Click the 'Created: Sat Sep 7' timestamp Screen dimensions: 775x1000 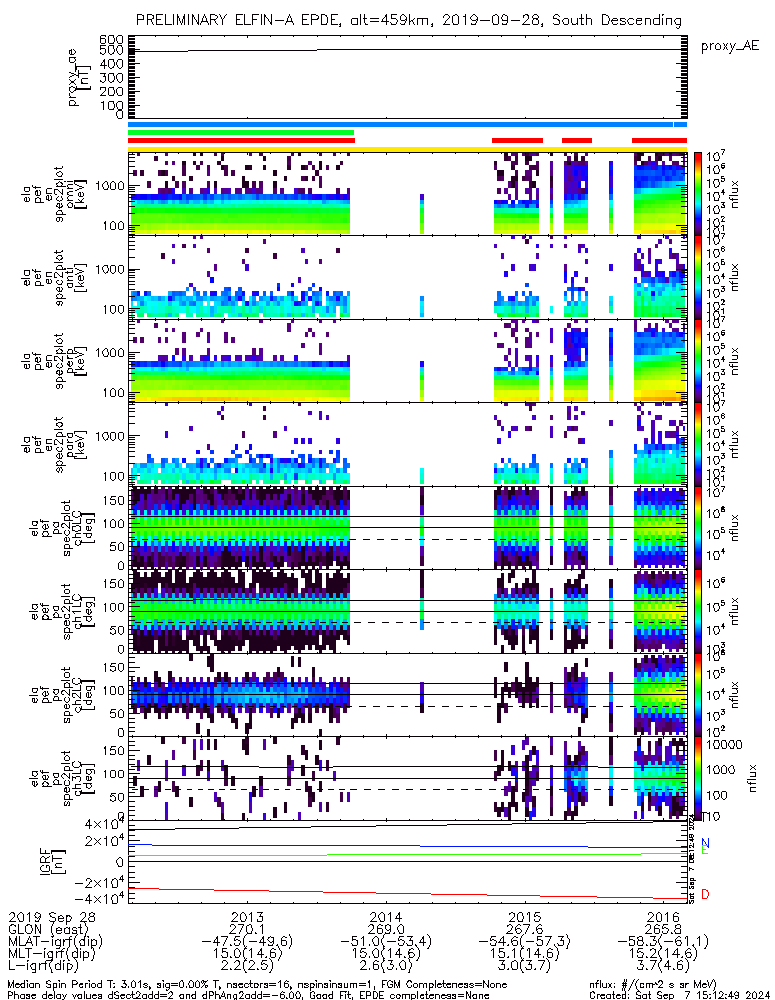click(x=679, y=995)
